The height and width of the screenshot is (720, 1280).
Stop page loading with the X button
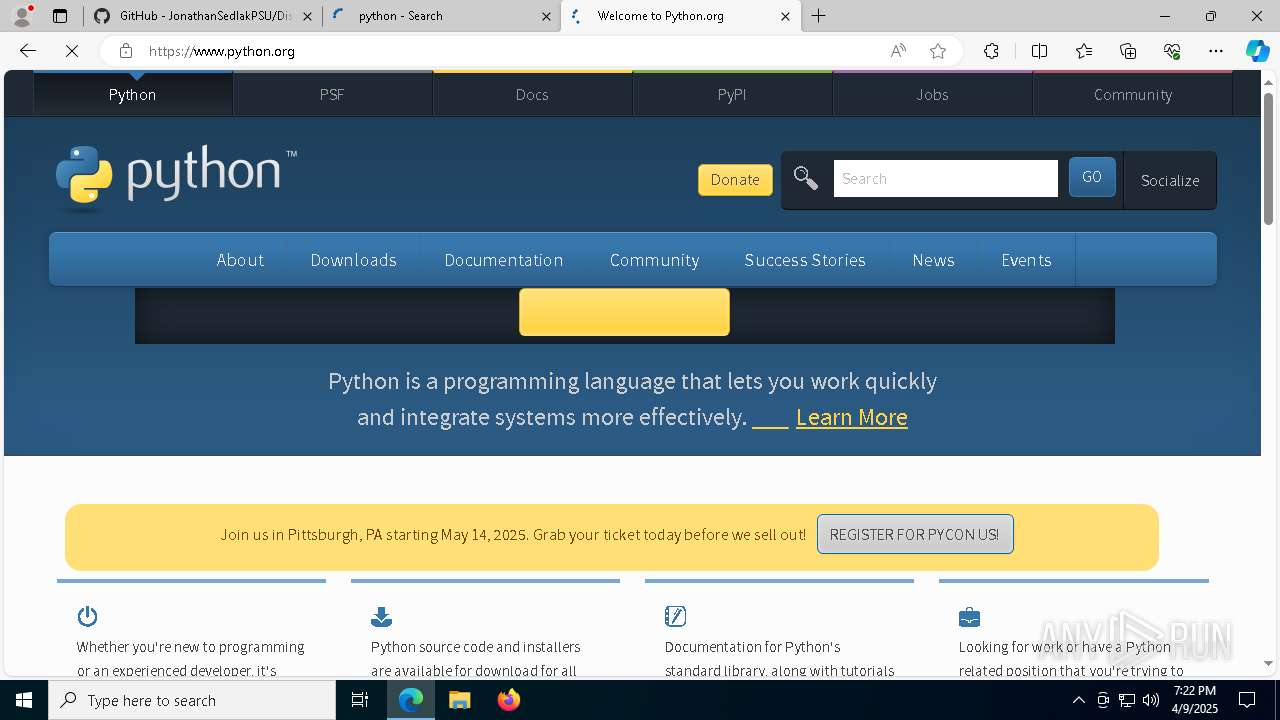[x=72, y=51]
